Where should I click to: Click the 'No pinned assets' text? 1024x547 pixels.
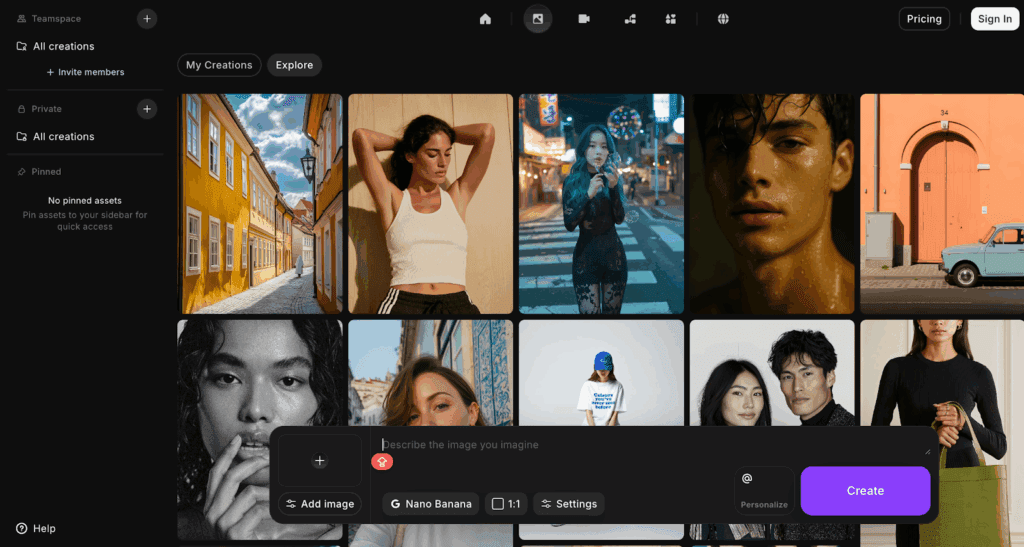85,201
